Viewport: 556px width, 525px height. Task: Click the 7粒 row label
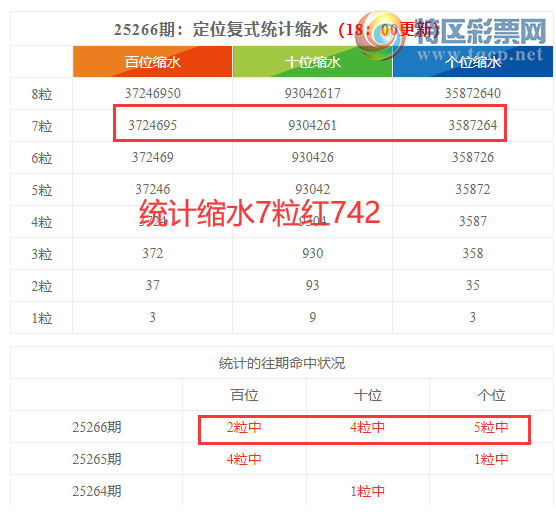pos(42,126)
